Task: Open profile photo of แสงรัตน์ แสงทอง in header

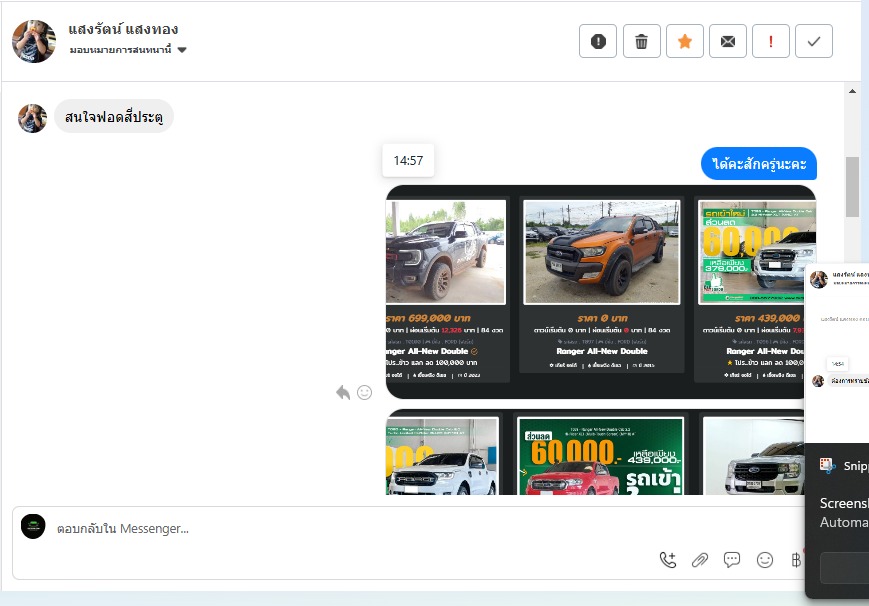Action: (34, 42)
